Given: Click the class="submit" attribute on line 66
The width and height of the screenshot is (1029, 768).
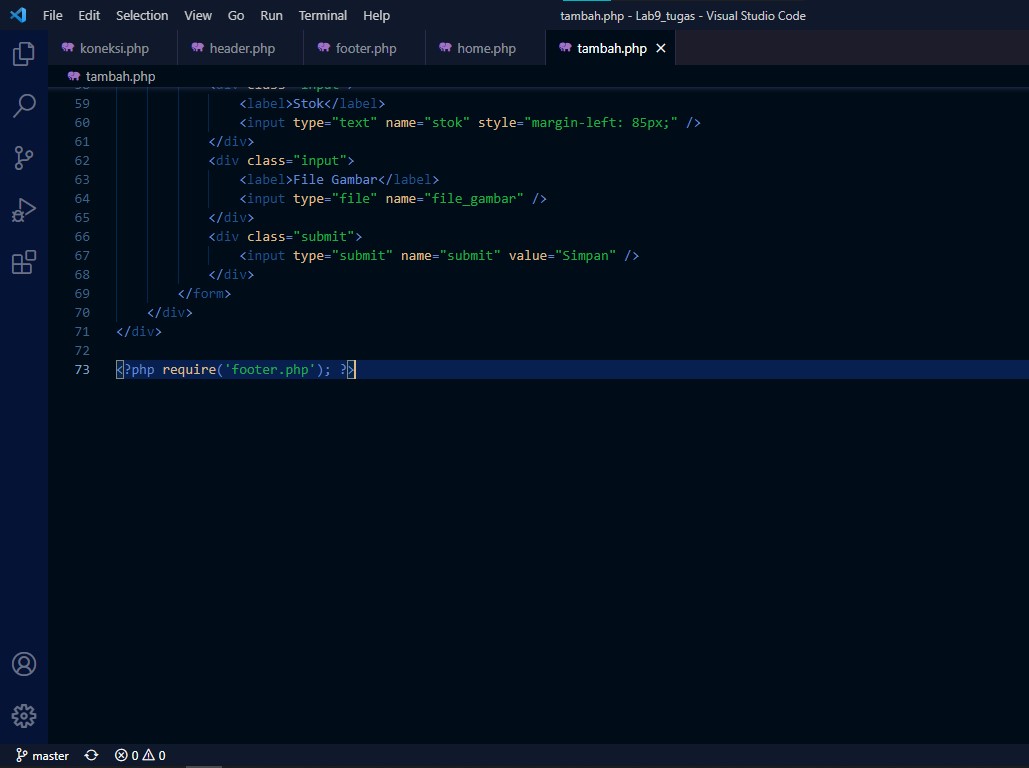Looking at the screenshot, I should point(300,237).
